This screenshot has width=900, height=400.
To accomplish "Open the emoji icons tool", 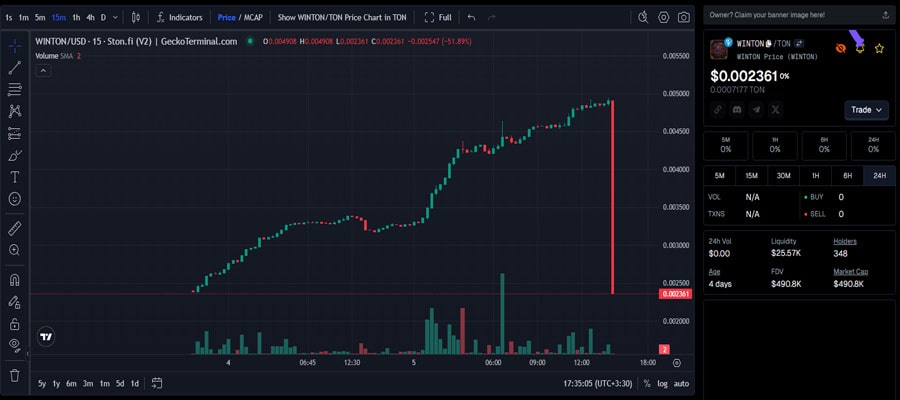I will [15, 199].
